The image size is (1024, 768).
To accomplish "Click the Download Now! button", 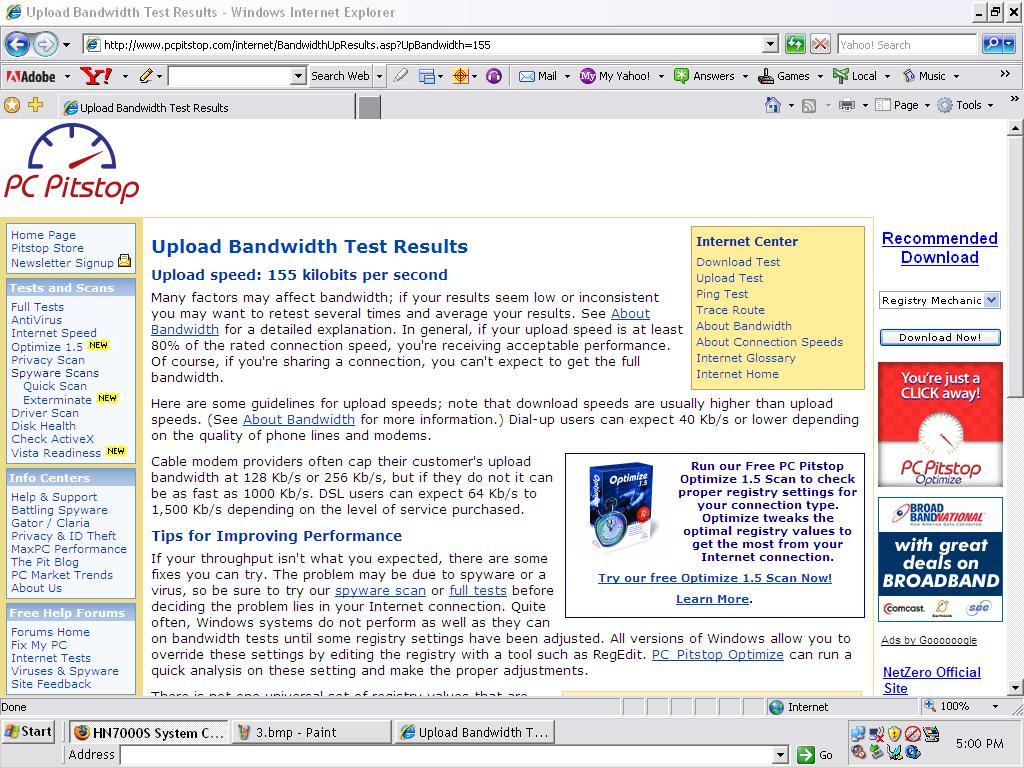I will [x=940, y=338].
